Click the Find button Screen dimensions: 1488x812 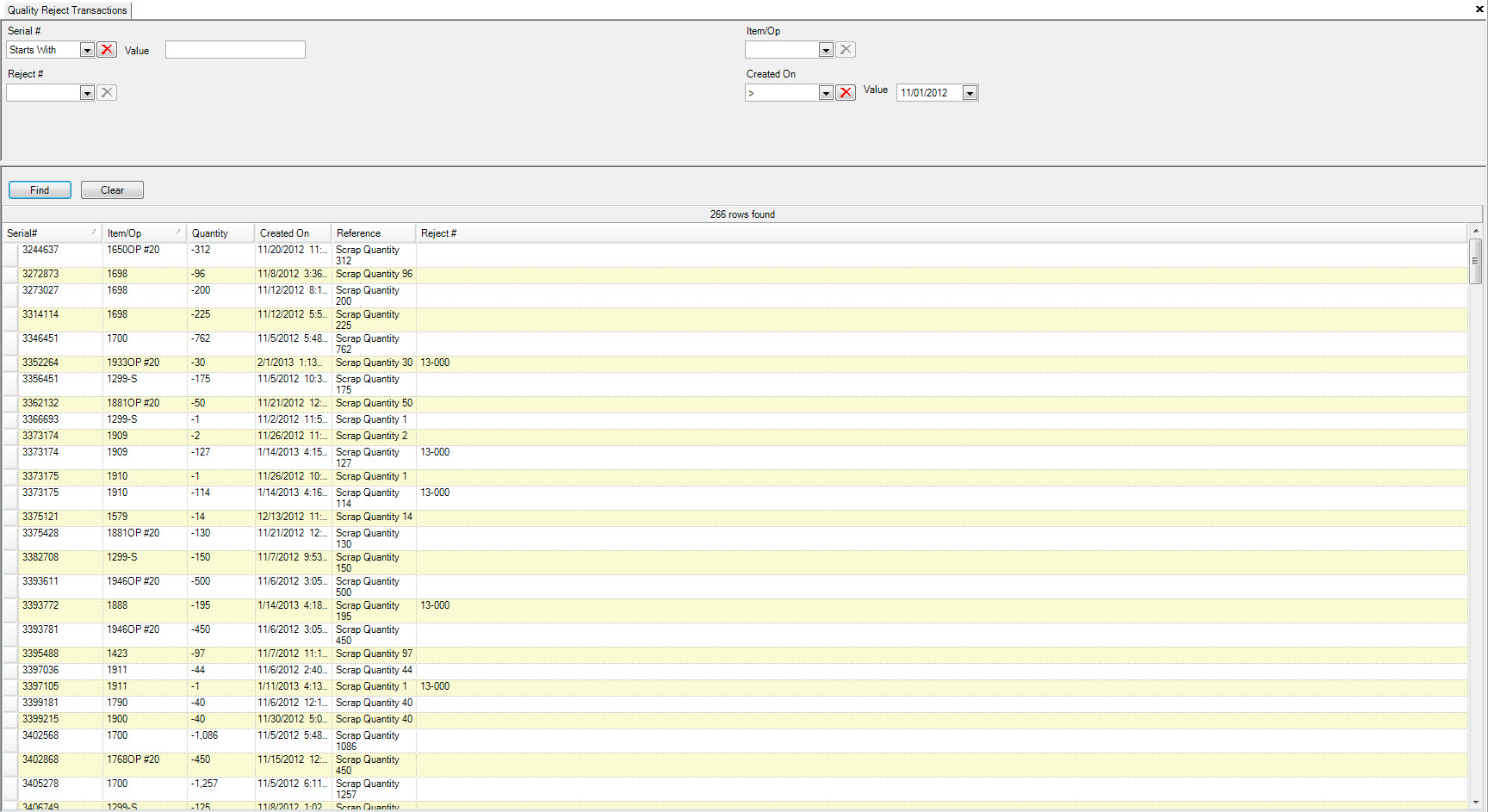pos(40,190)
